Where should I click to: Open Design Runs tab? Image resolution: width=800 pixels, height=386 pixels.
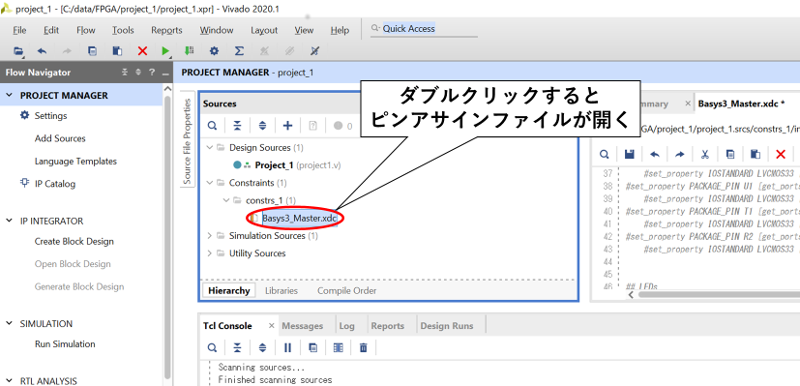(447, 326)
